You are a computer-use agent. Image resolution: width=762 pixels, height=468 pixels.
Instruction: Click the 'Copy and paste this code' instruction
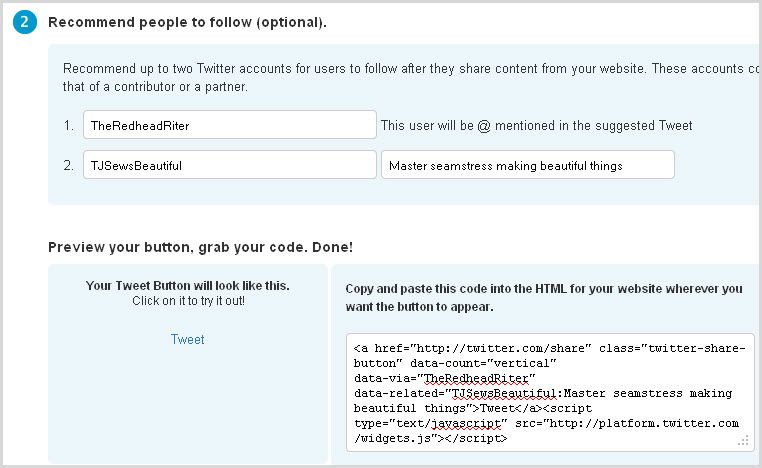click(544, 297)
